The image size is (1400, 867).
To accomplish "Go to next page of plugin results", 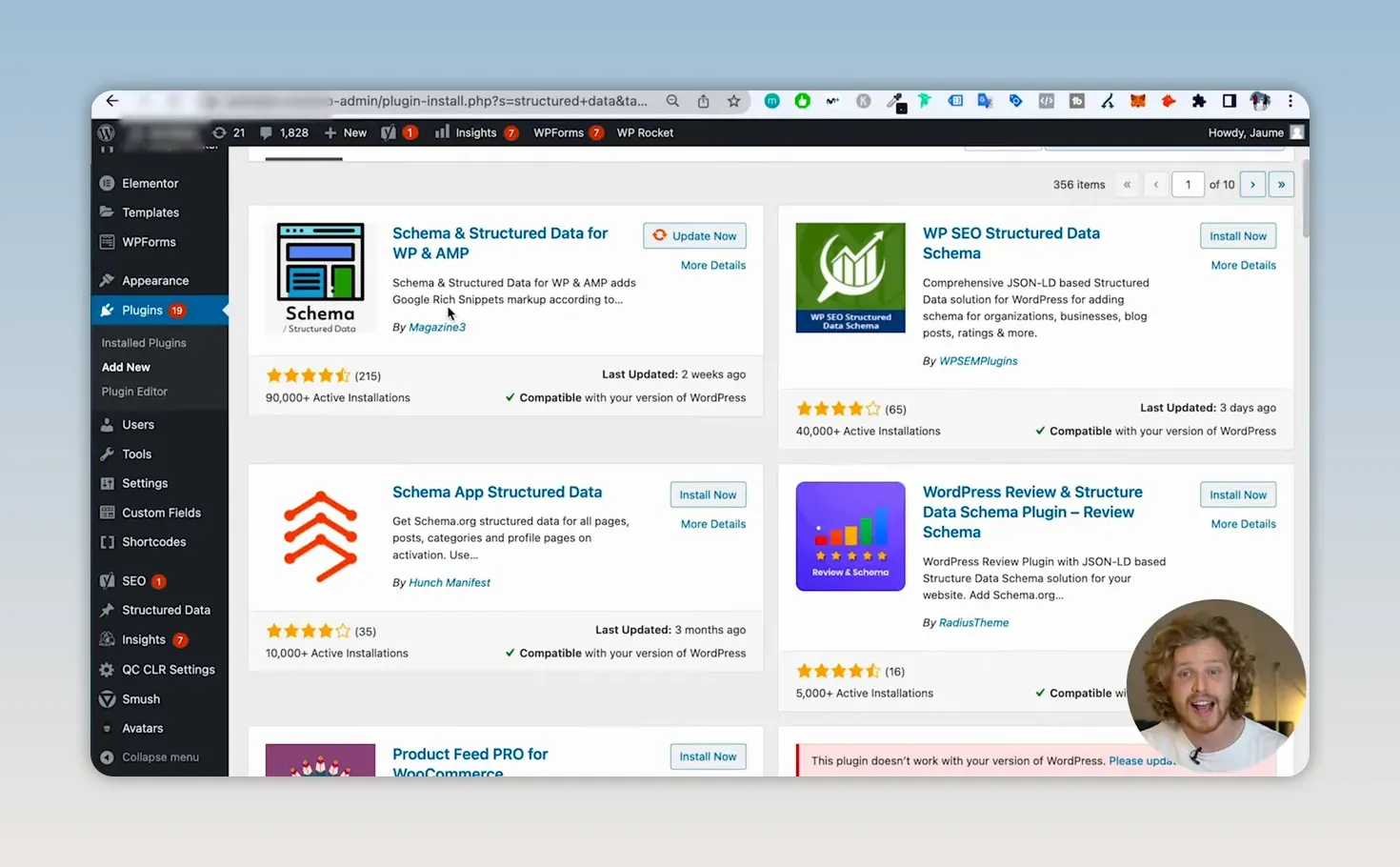I will [1252, 185].
